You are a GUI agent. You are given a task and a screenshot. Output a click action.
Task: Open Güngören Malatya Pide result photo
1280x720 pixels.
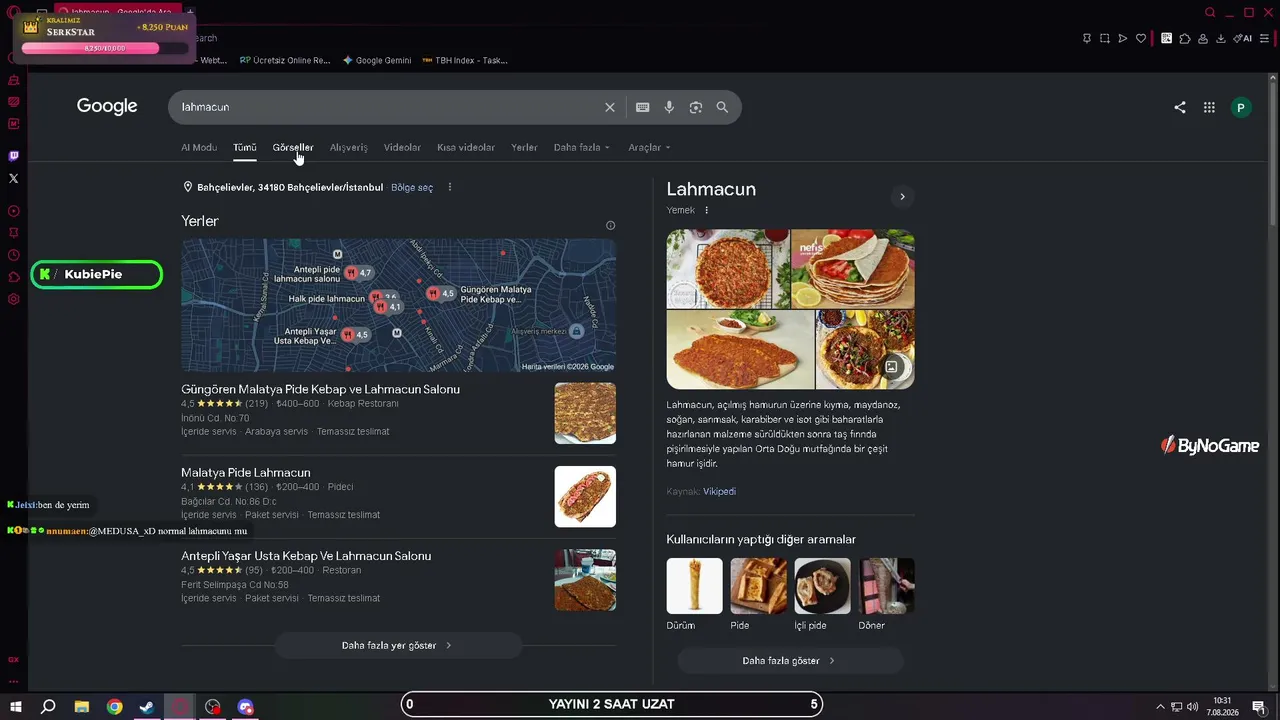585,413
